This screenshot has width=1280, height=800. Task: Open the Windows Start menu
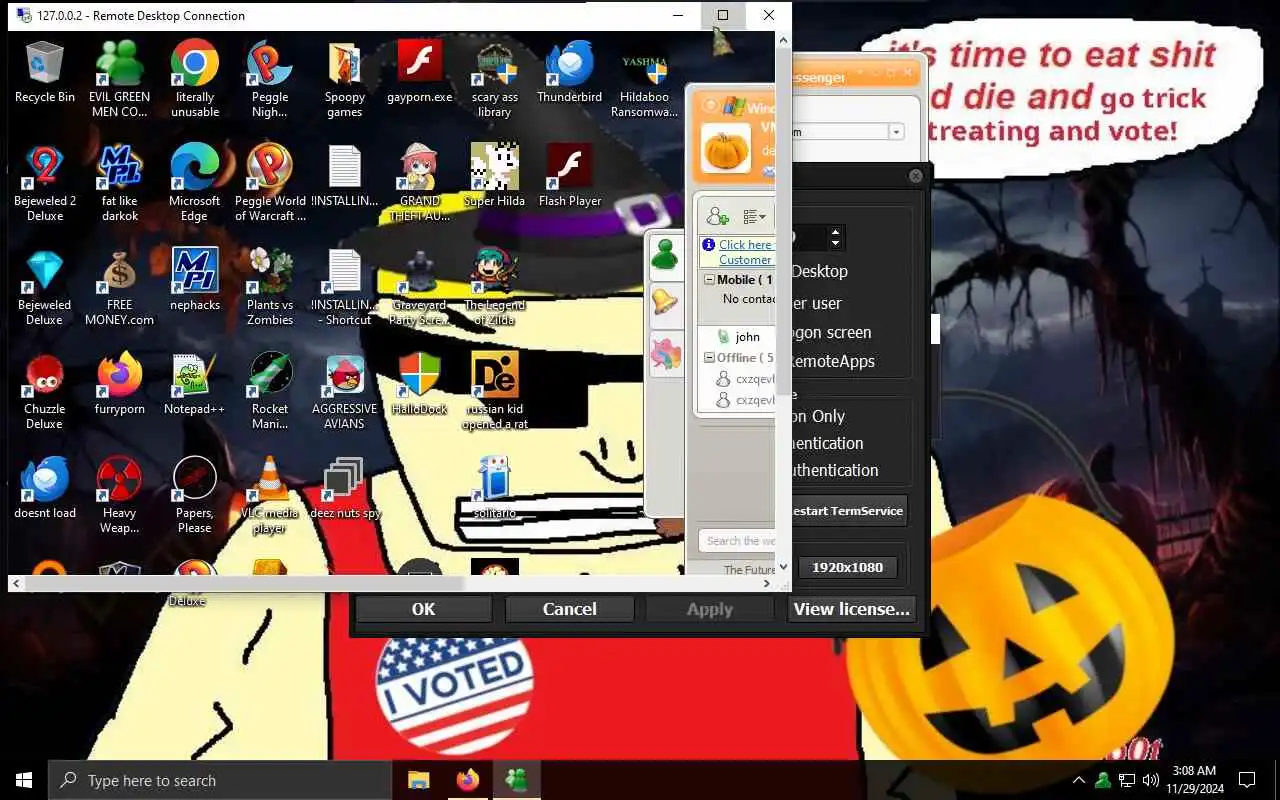24,780
